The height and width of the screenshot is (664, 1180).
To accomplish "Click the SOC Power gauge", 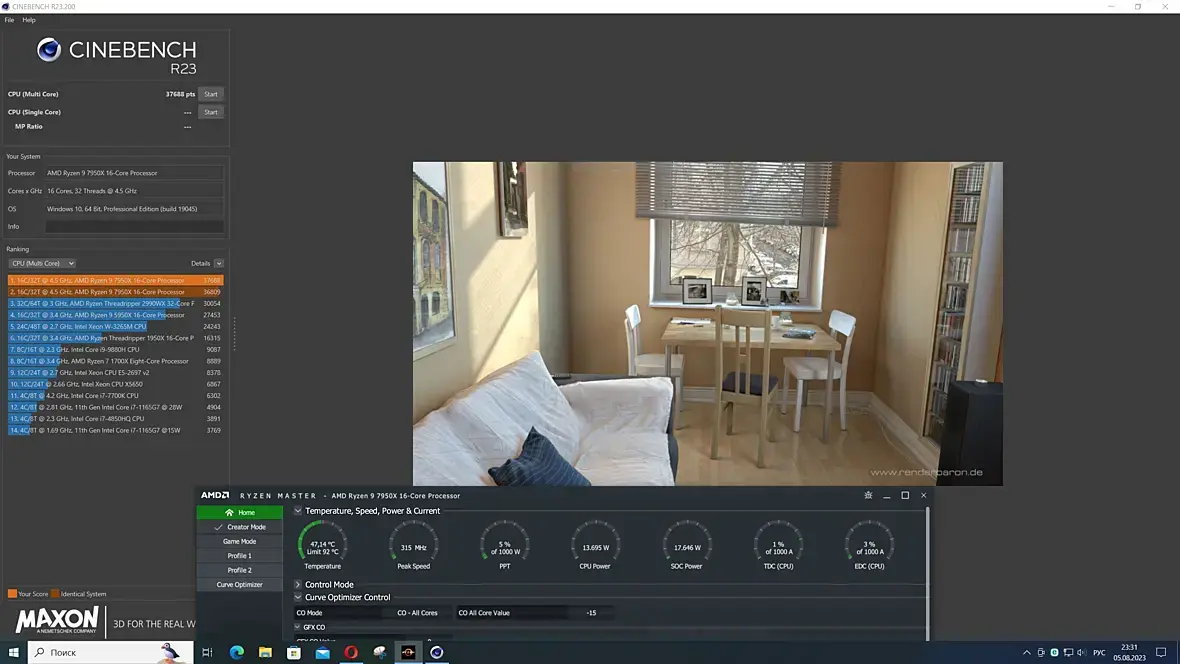I will click(686, 544).
